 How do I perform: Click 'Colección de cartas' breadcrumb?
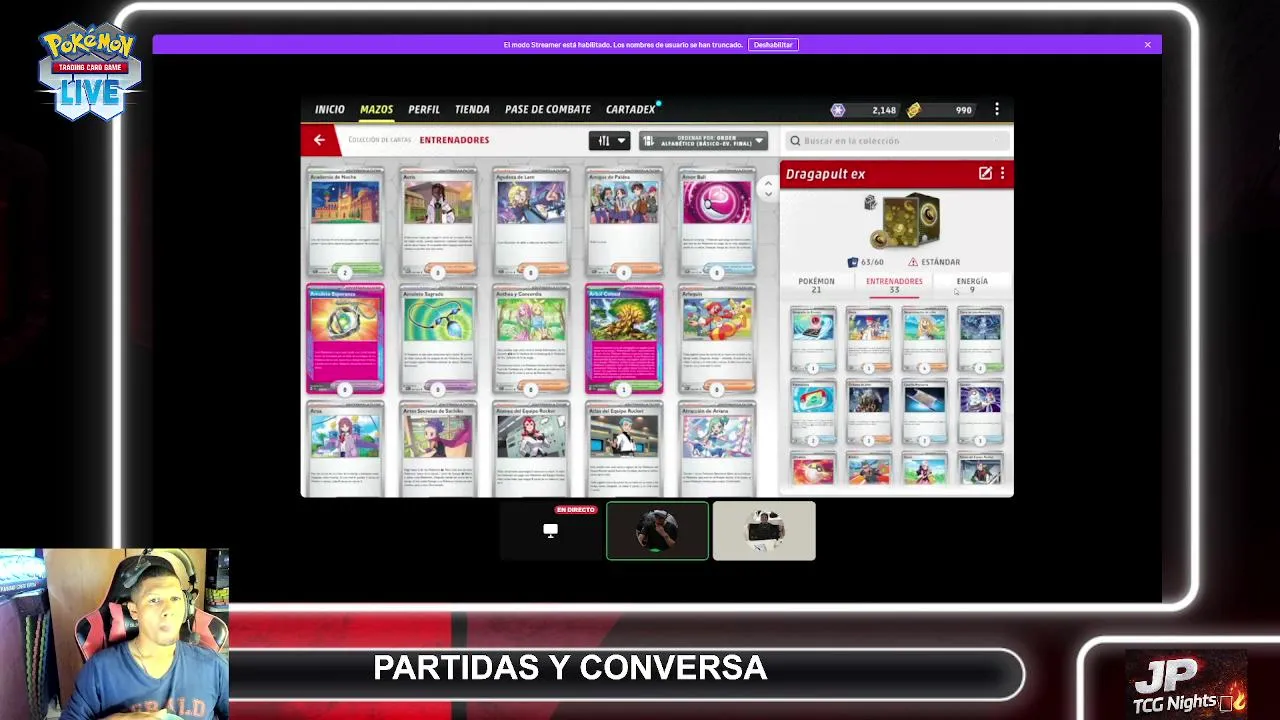click(x=379, y=140)
